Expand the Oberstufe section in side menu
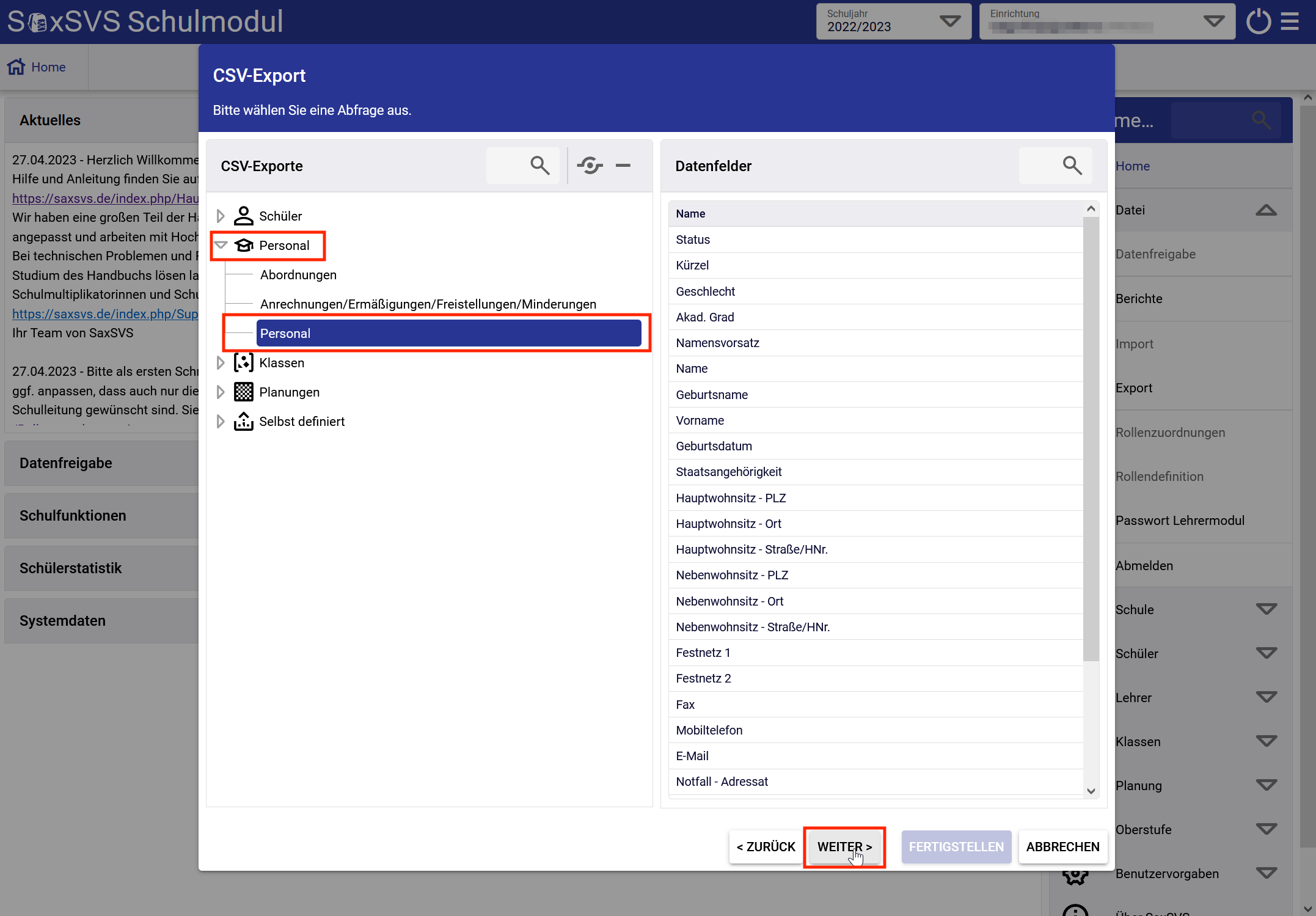Image resolution: width=1316 pixels, height=916 pixels. click(x=1266, y=829)
